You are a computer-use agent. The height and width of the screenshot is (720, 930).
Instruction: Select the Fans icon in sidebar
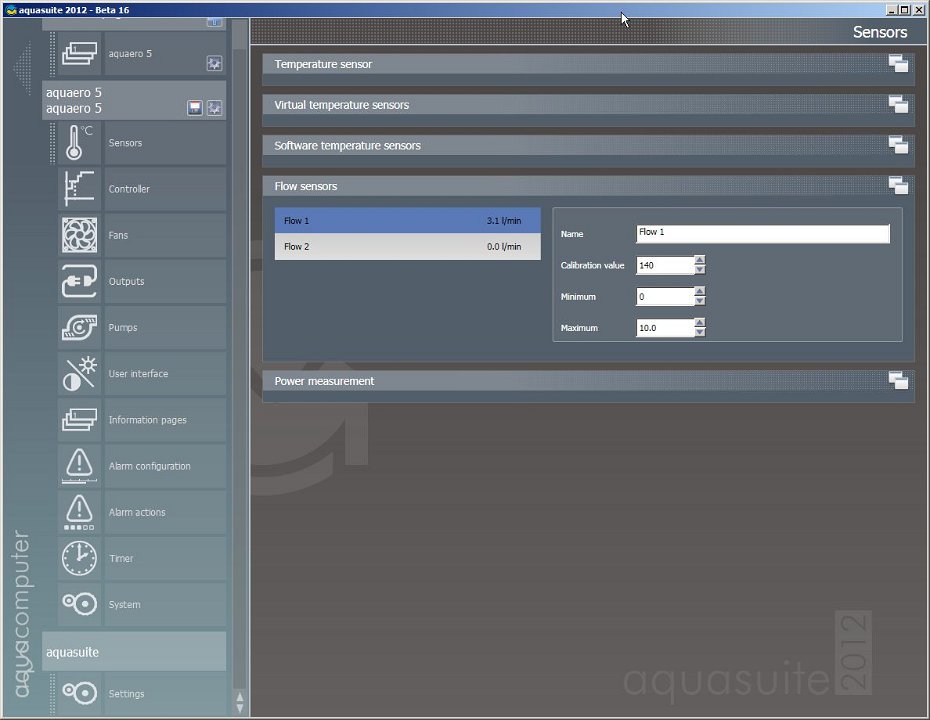coord(79,235)
